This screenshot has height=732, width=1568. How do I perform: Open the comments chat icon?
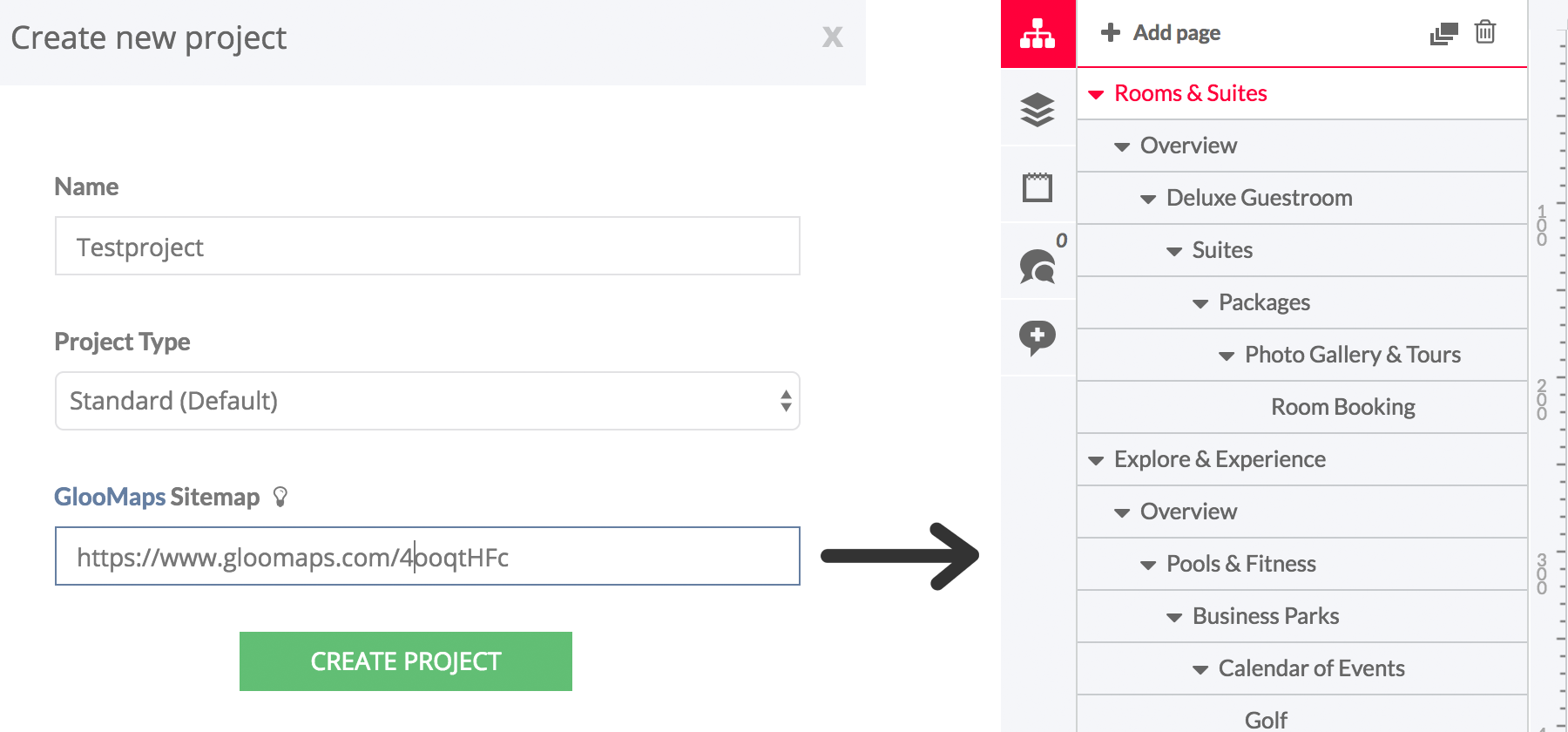point(1037,266)
